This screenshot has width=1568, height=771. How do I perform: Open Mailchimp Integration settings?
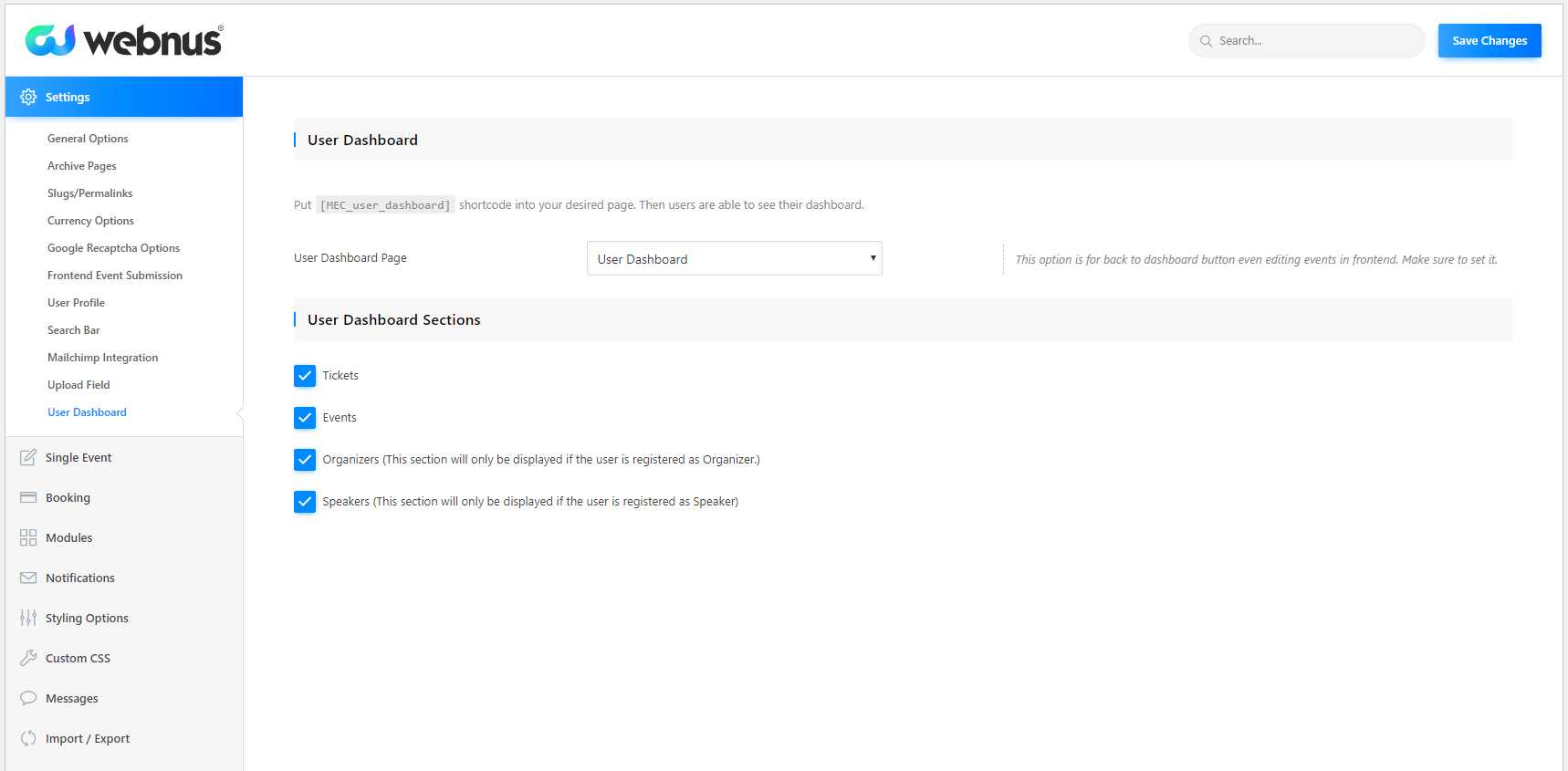[x=102, y=358]
